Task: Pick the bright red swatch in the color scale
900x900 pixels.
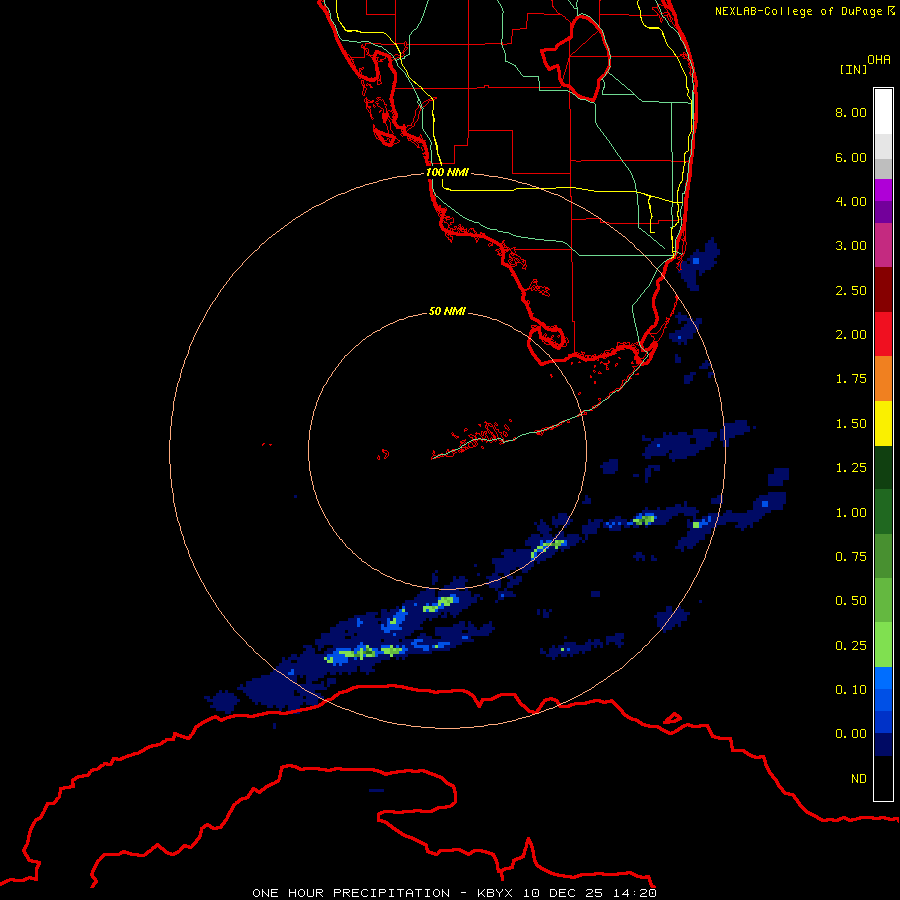Action: [883, 335]
